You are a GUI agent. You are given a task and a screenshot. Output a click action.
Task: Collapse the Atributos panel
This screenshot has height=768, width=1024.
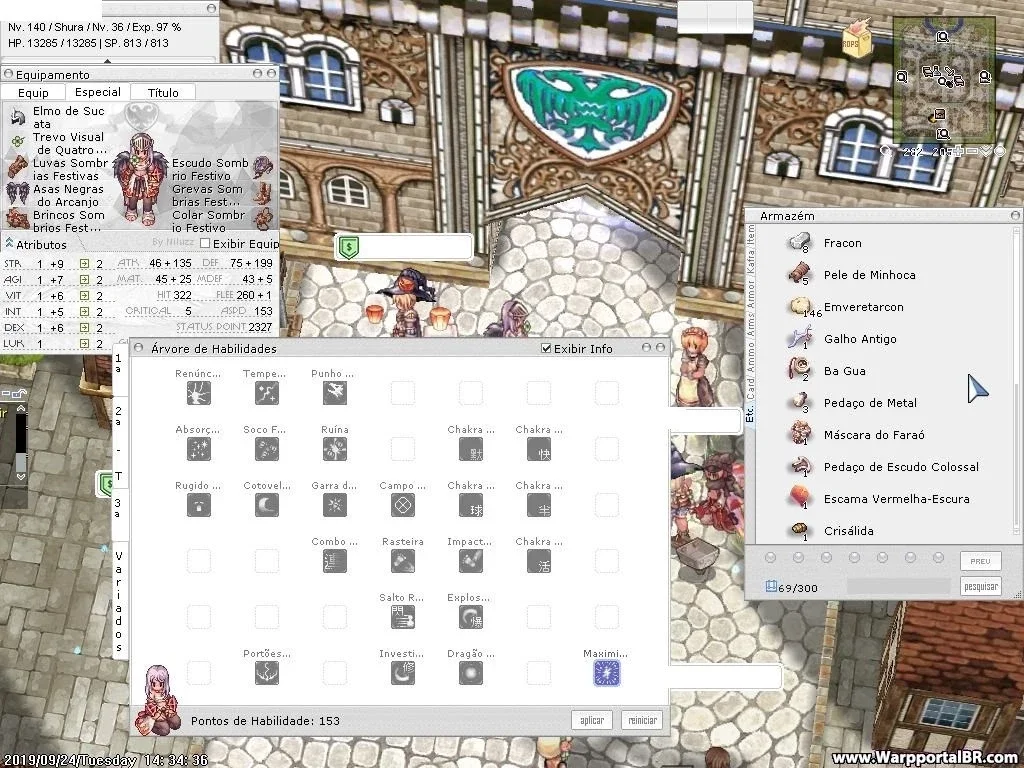[9, 244]
